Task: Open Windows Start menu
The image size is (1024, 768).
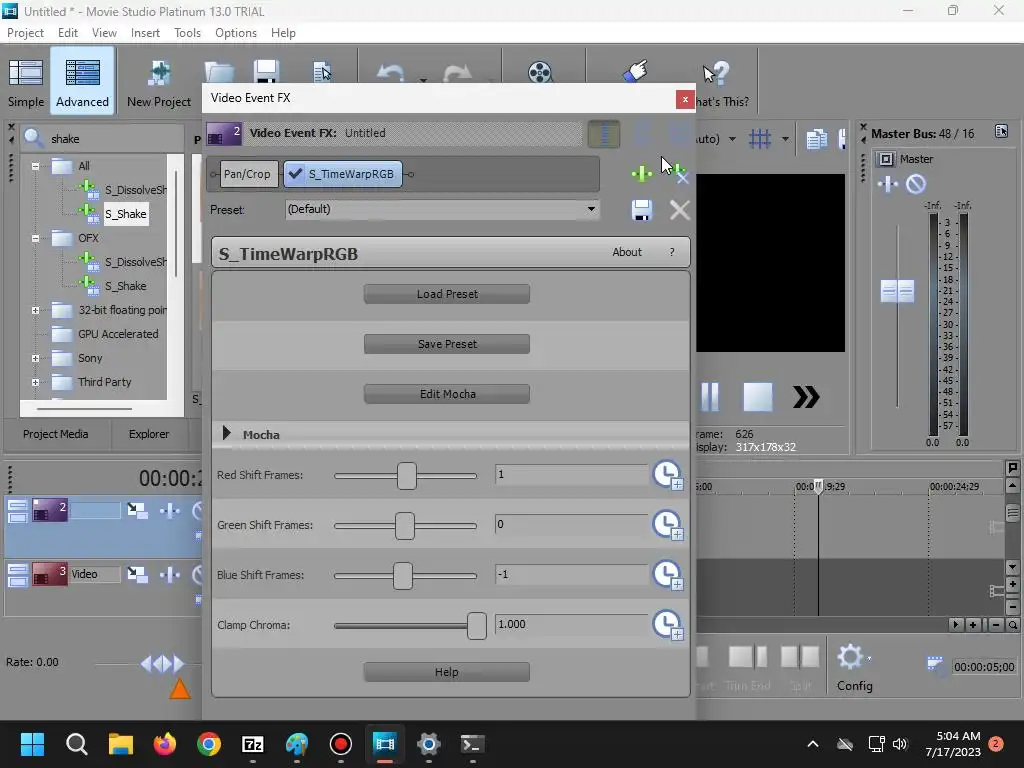Action: (x=32, y=744)
